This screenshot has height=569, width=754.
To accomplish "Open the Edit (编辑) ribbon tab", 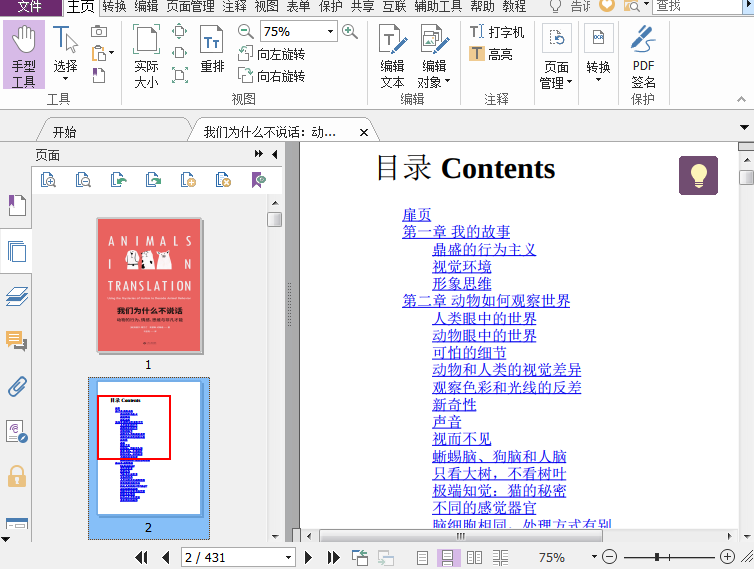I will coord(146,6).
